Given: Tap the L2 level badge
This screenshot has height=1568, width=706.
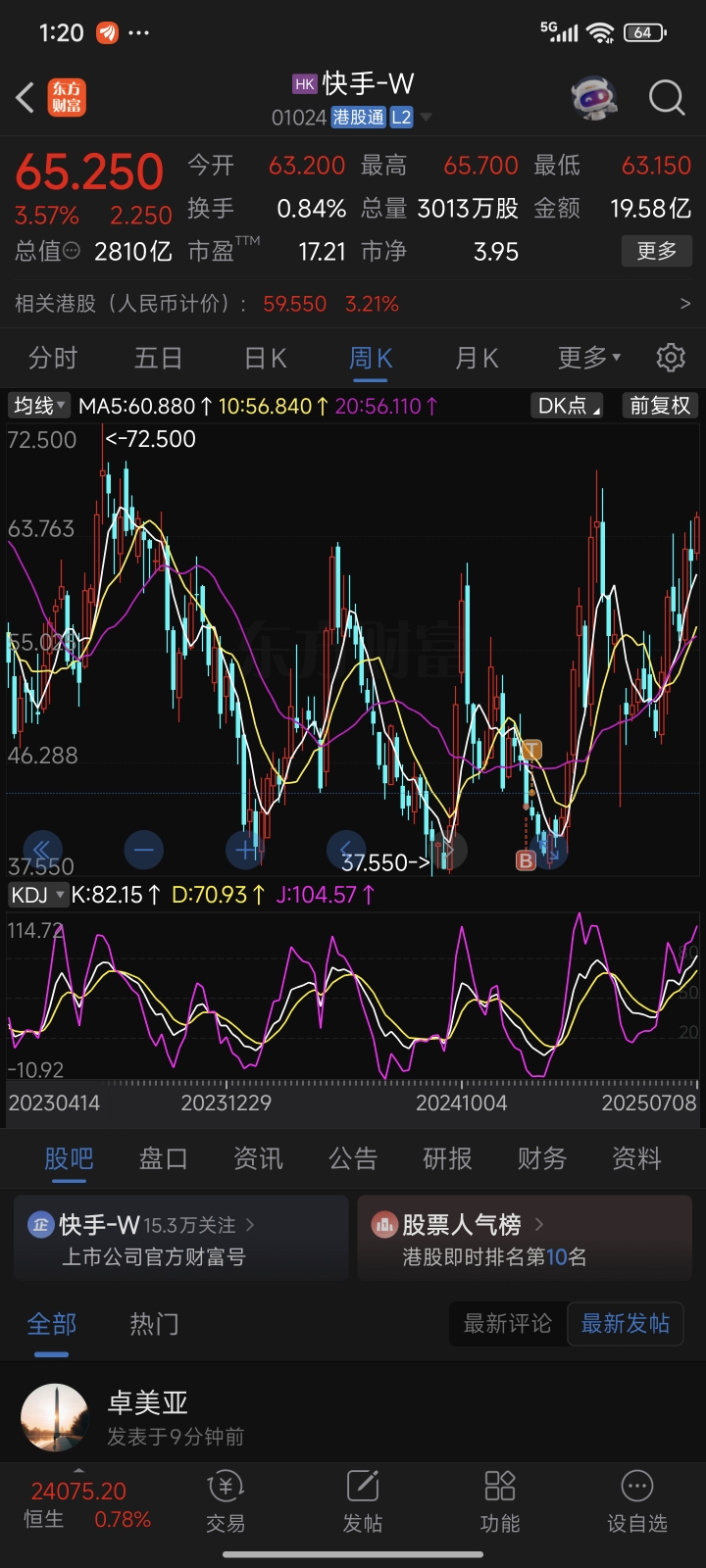Looking at the screenshot, I should coord(401,118).
